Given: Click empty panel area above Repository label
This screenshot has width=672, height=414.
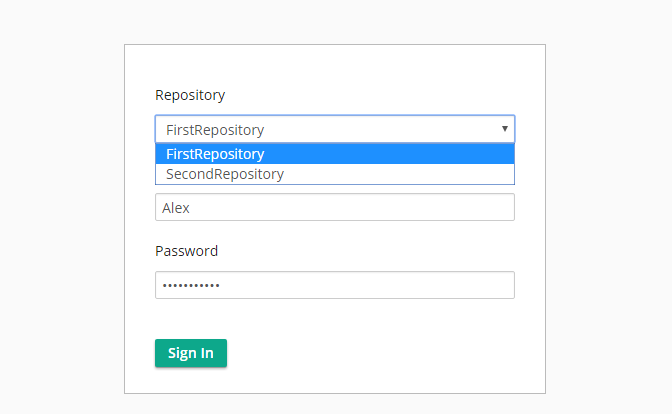Looking at the screenshot, I should (x=335, y=65).
